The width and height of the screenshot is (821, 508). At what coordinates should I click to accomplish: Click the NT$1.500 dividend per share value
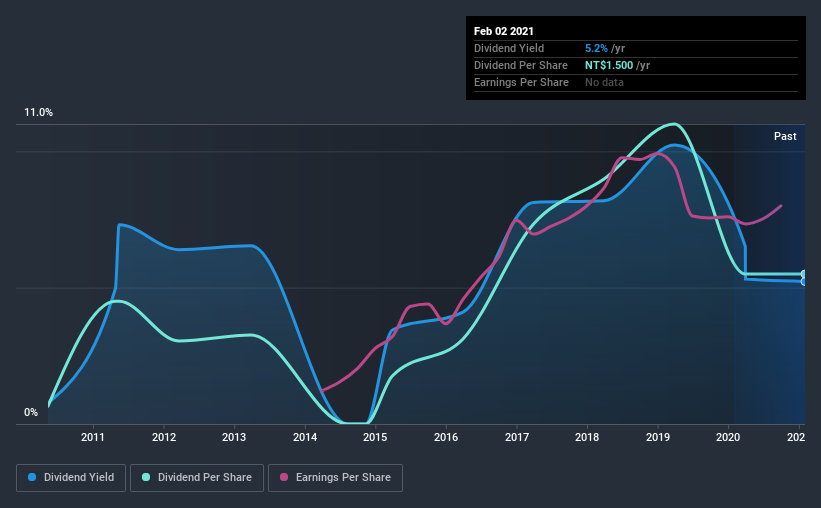(609, 65)
